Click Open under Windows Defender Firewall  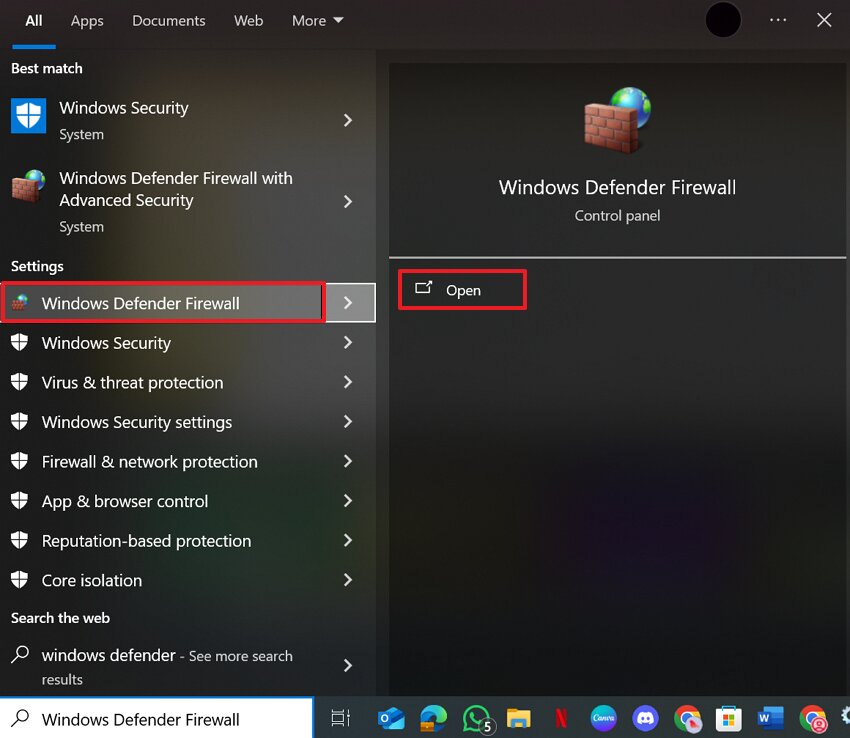(x=462, y=290)
